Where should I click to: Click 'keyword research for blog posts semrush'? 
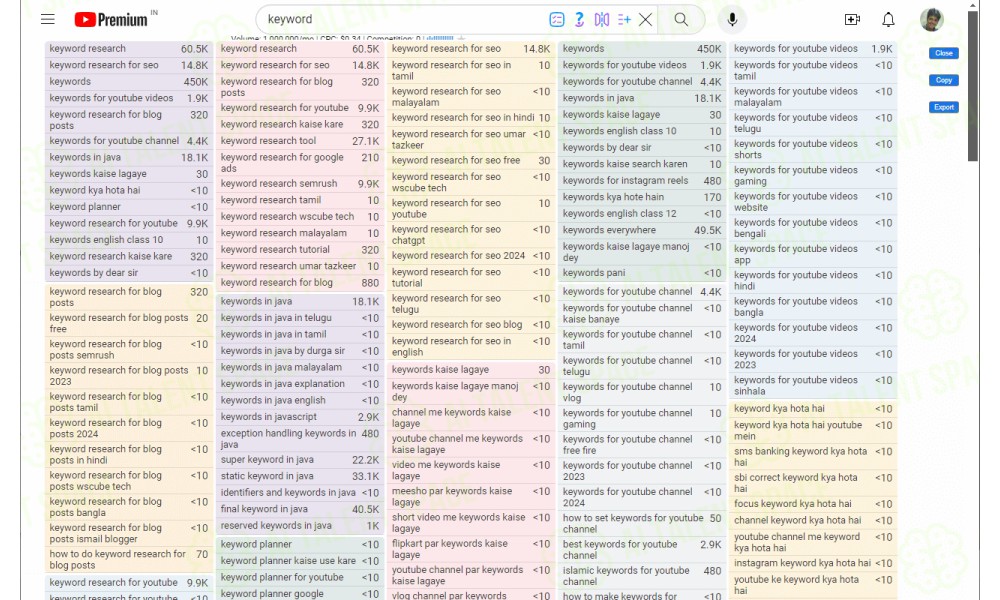[x=129, y=349]
